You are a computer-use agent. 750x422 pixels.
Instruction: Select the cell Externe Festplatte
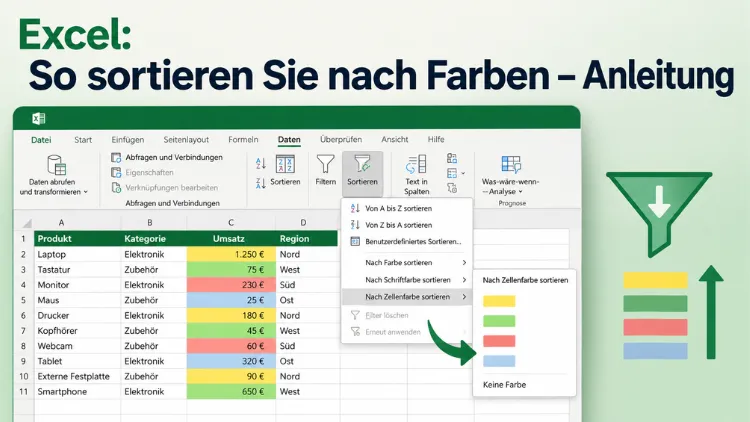tap(77, 377)
